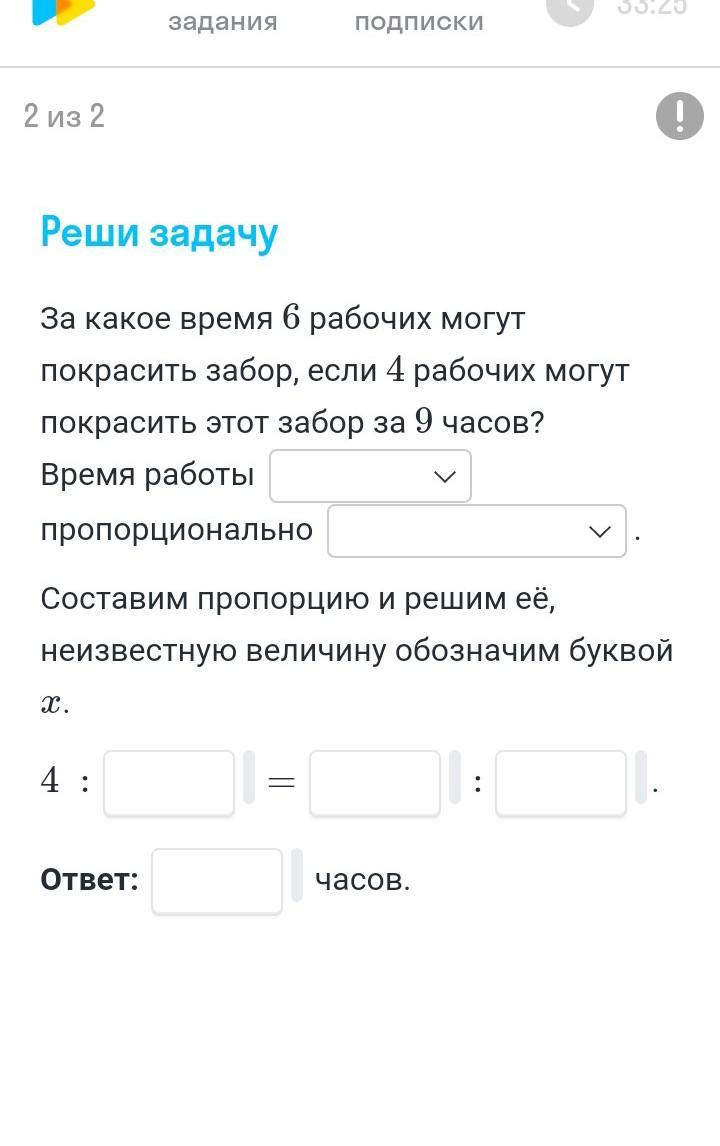This screenshot has width=720, height=1146.
Task: Click the colorful app logo
Action: point(64,12)
